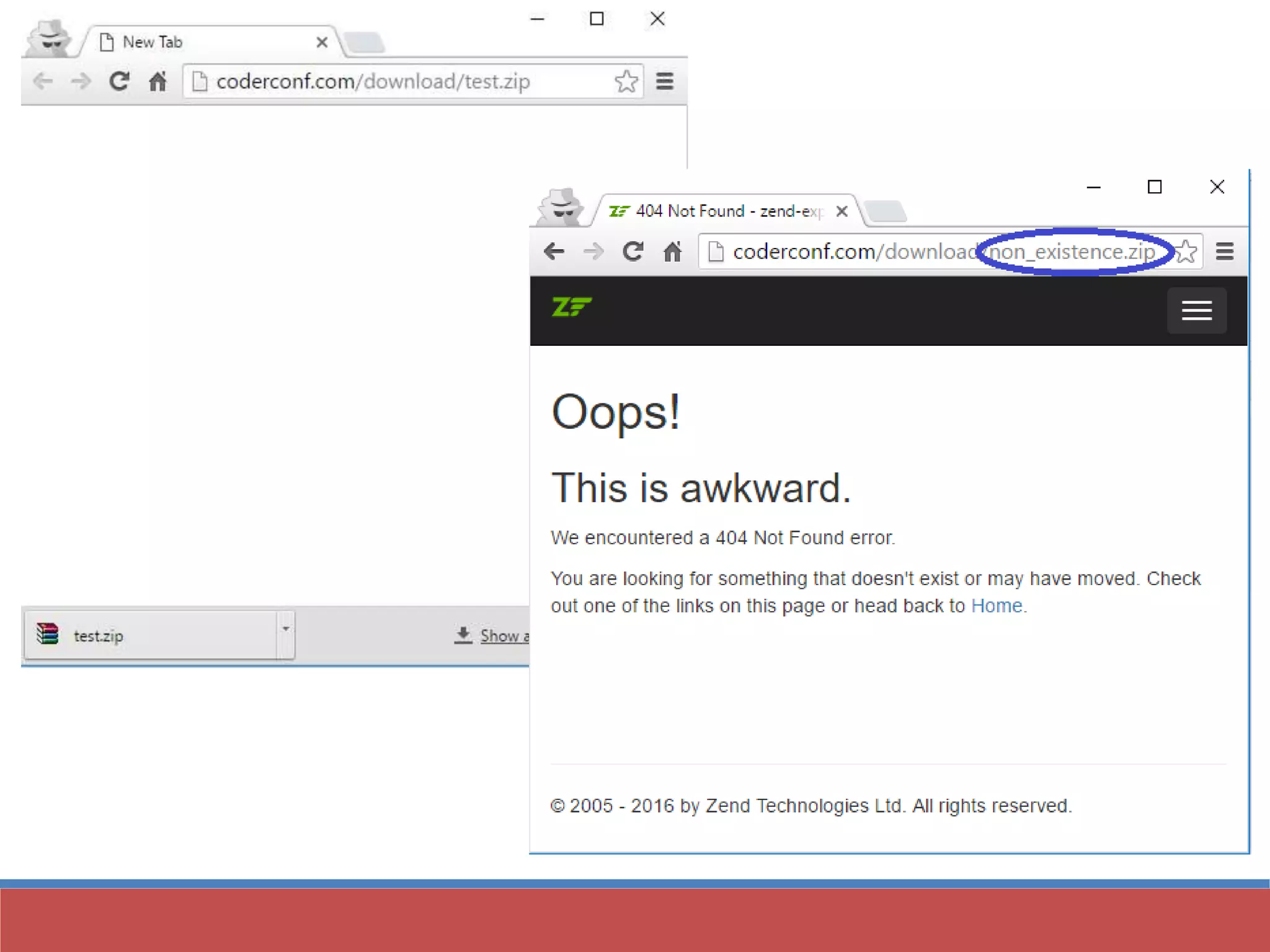Click home icon in New Tab window
Image resolution: width=1270 pixels, height=952 pixels.
158,81
